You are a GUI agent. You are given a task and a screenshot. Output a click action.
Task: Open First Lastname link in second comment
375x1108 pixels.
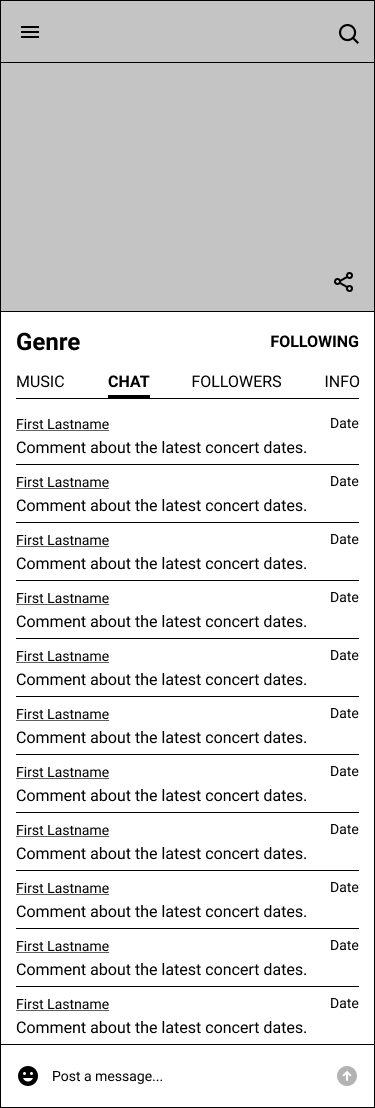click(63, 482)
